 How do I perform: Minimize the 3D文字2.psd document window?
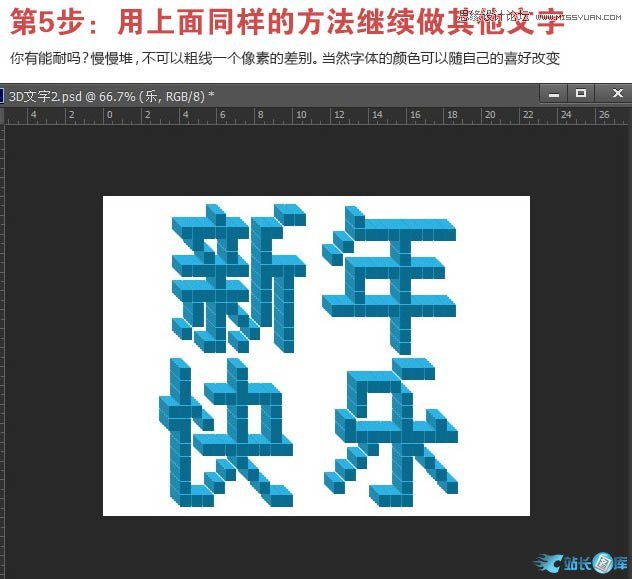[549, 94]
